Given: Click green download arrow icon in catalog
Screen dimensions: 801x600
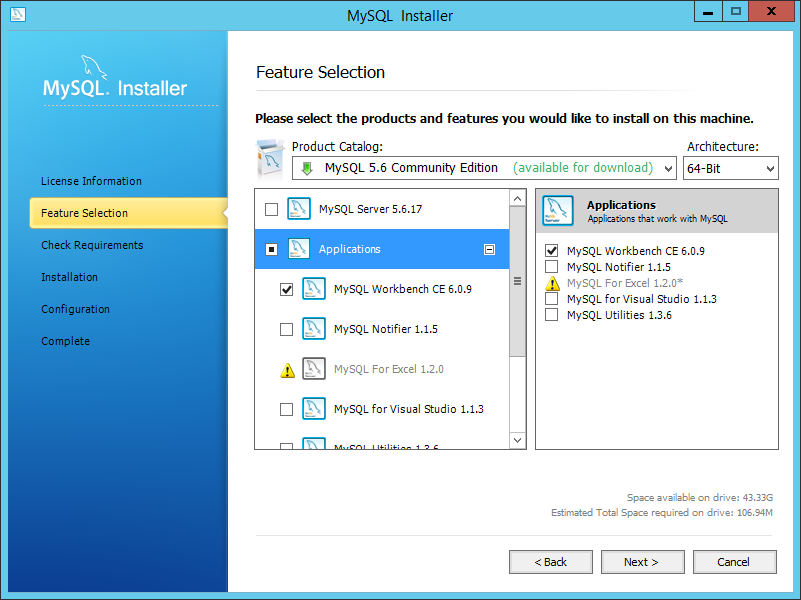Looking at the screenshot, I should click(x=307, y=169).
